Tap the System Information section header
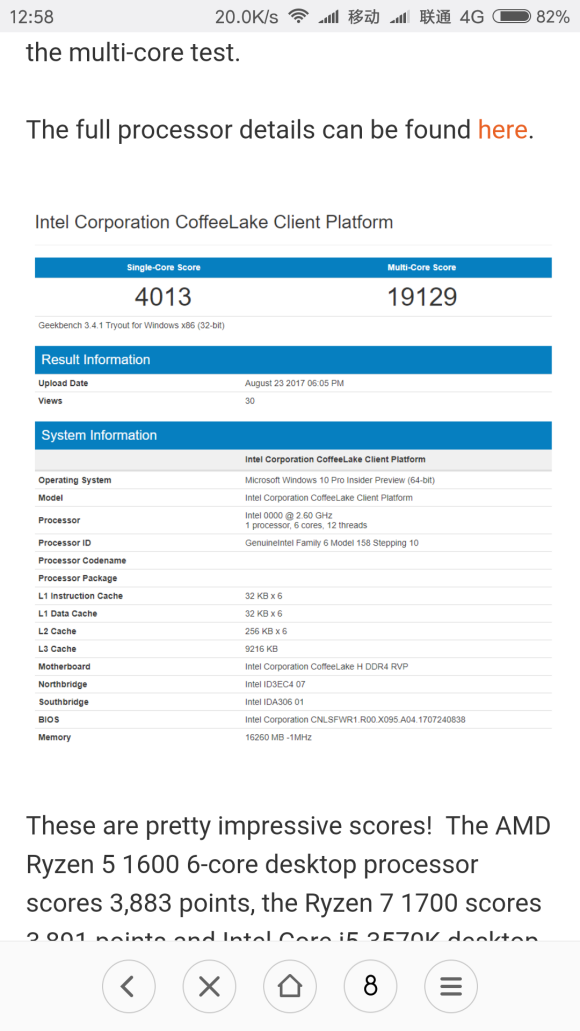Screen dimensions: 580x1031 click(293, 435)
